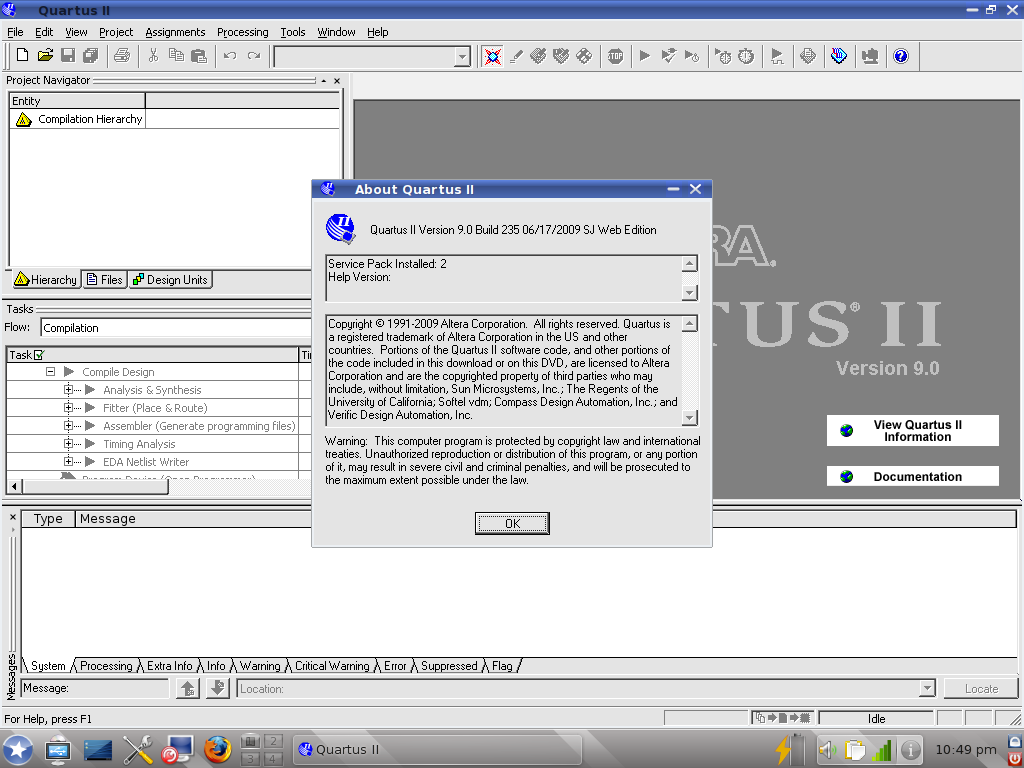Toggle the Task column checkbox icon
The image size is (1024, 768).
pos(39,355)
